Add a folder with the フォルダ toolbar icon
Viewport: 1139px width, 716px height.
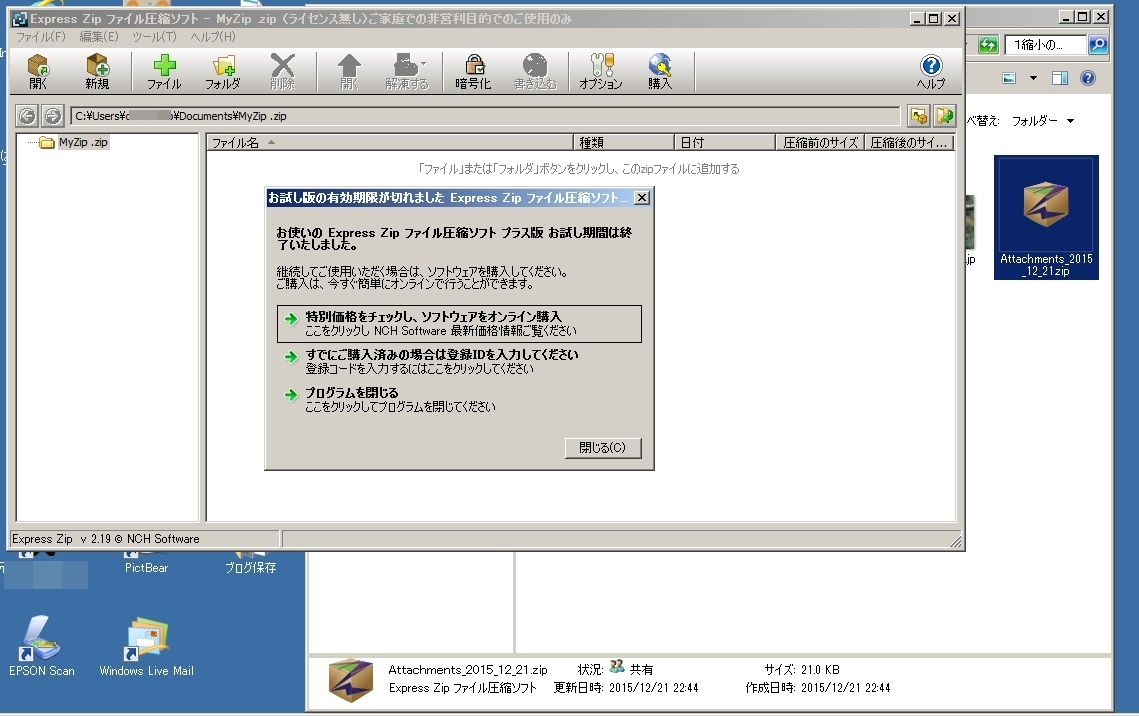(x=223, y=72)
